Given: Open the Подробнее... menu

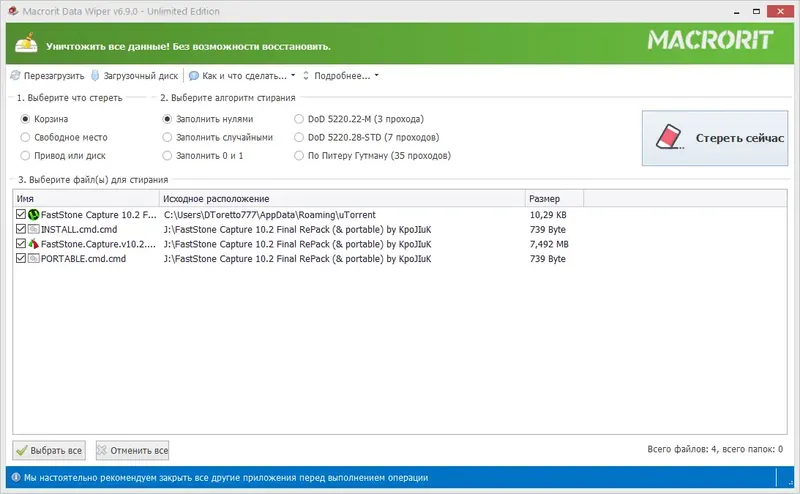Looking at the screenshot, I should (341, 76).
